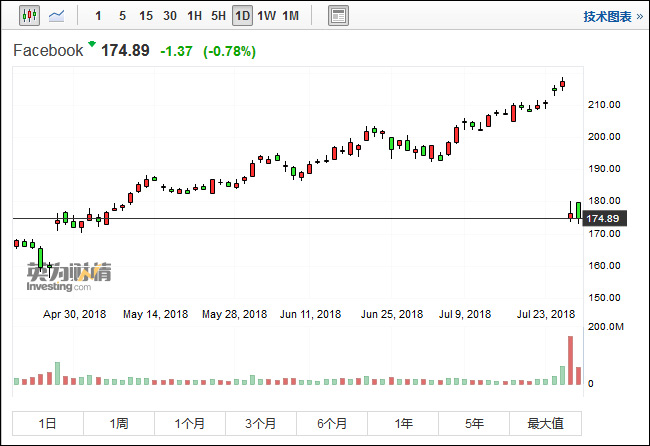Click the tallest red volume bar
This screenshot has width=650, height=446.
(x=571, y=360)
